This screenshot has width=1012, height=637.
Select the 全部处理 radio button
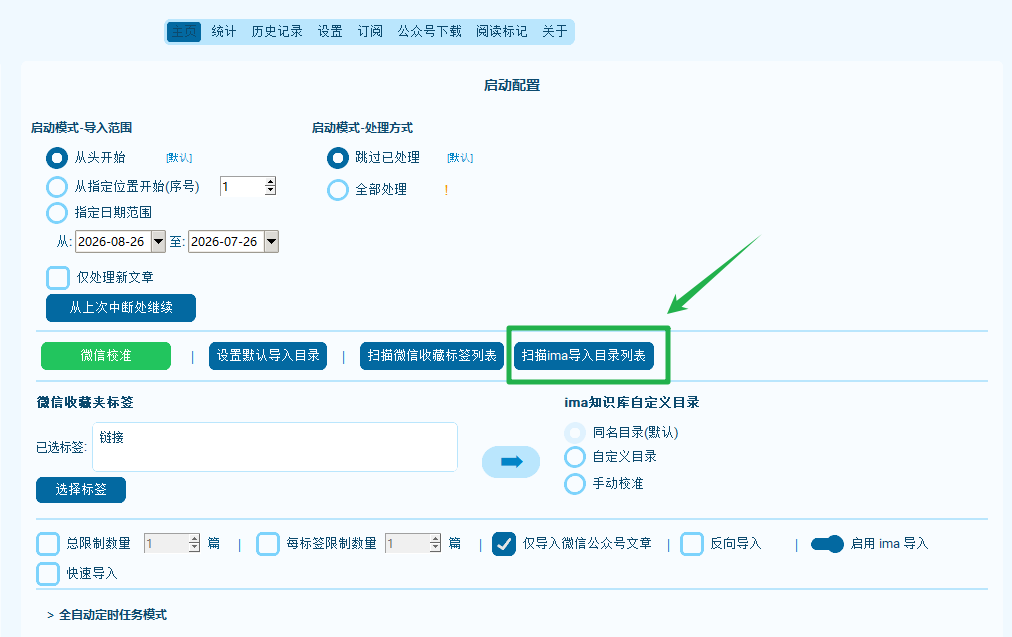point(338,190)
